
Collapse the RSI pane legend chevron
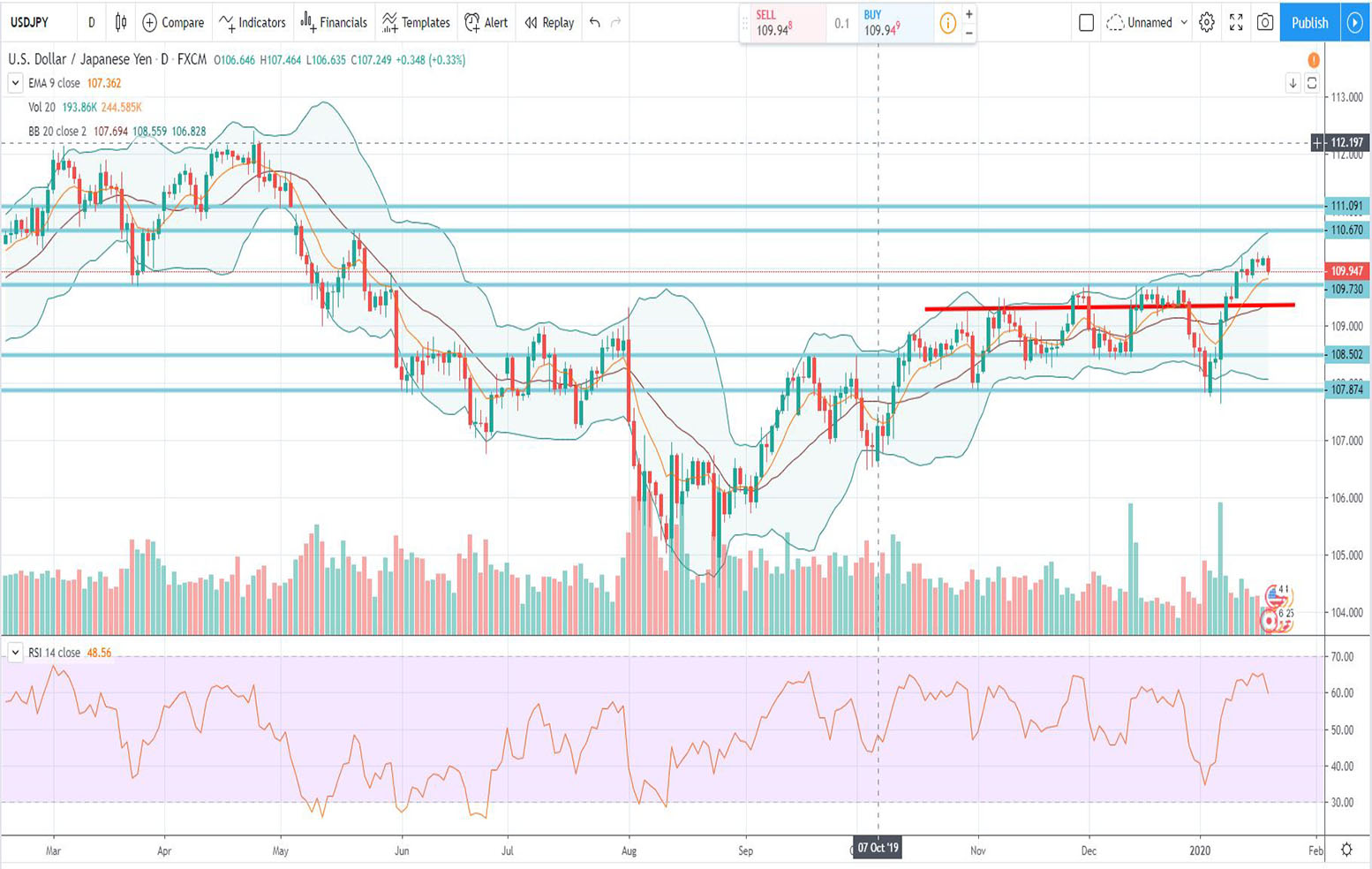[15, 653]
